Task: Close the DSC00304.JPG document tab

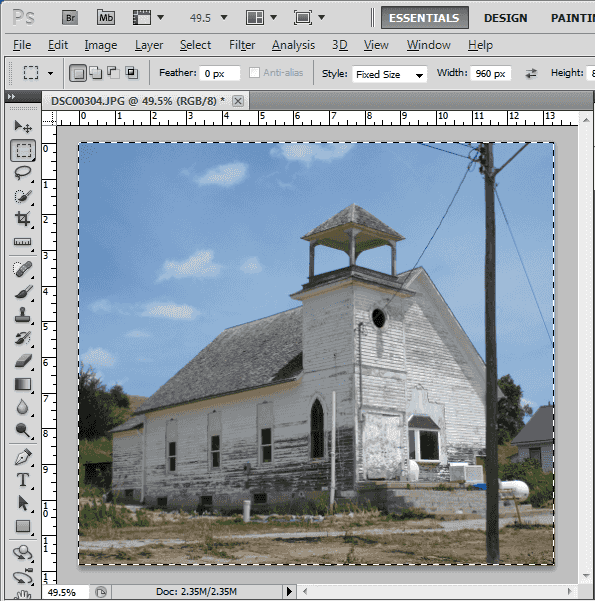Action: tap(238, 101)
